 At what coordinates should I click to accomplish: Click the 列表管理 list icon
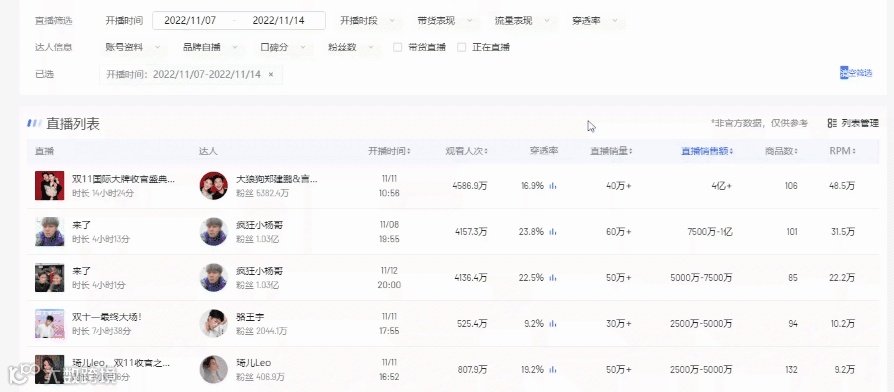[832, 123]
